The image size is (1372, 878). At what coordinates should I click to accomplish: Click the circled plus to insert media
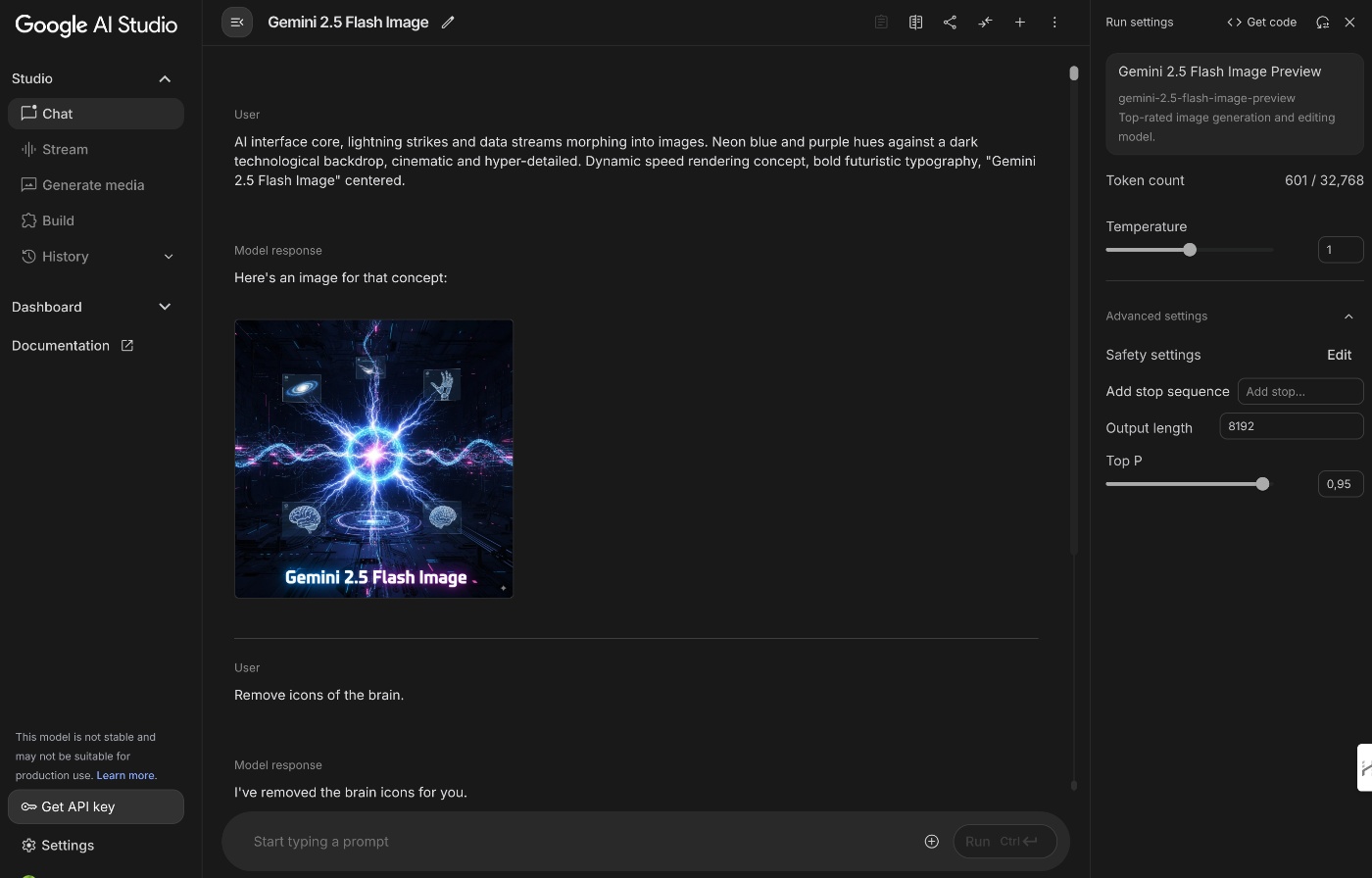(x=931, y=841)
